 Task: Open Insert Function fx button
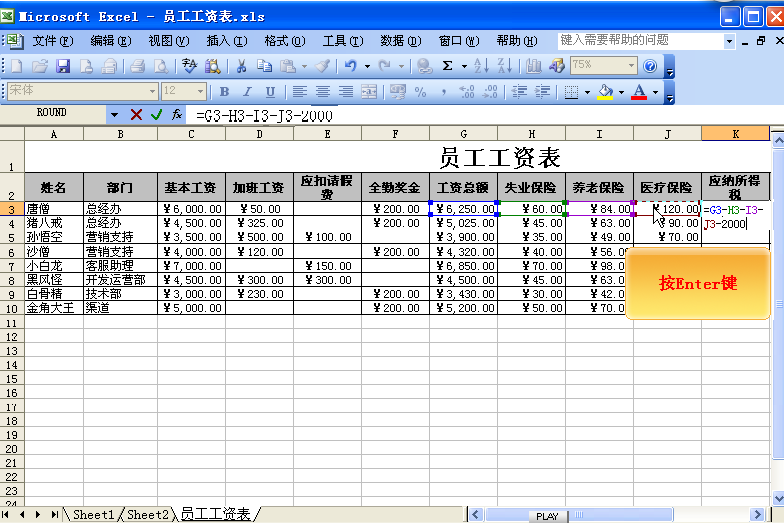[x=176, y=115]
